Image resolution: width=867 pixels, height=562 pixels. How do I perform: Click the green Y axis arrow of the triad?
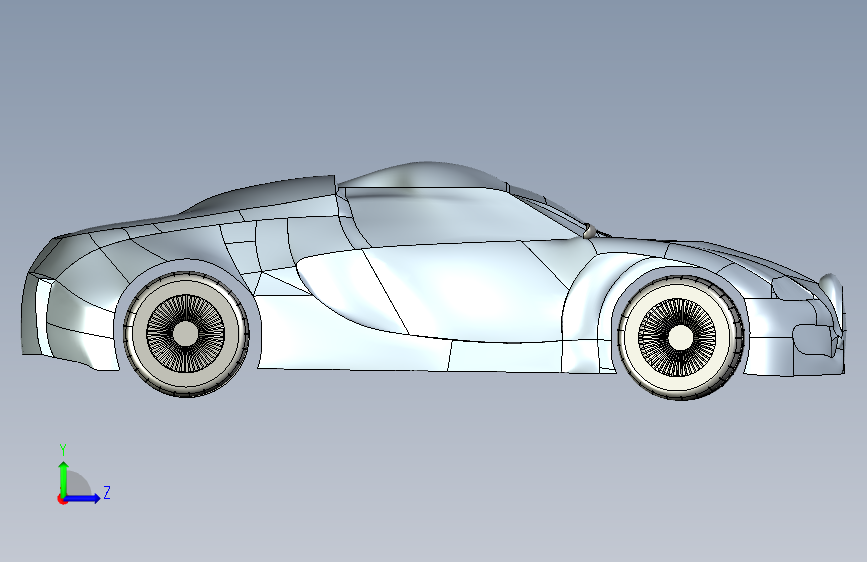(64, 478)
